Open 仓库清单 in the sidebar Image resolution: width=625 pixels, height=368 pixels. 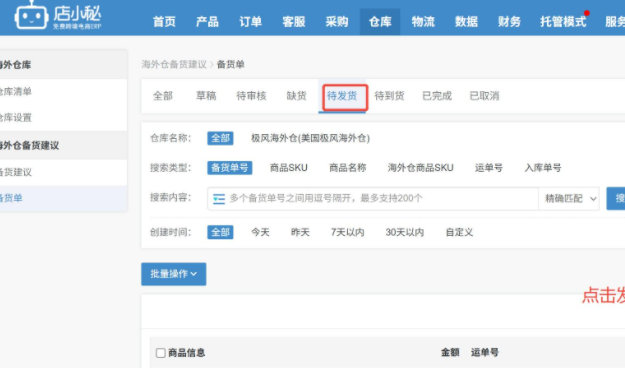pos(16,91)
